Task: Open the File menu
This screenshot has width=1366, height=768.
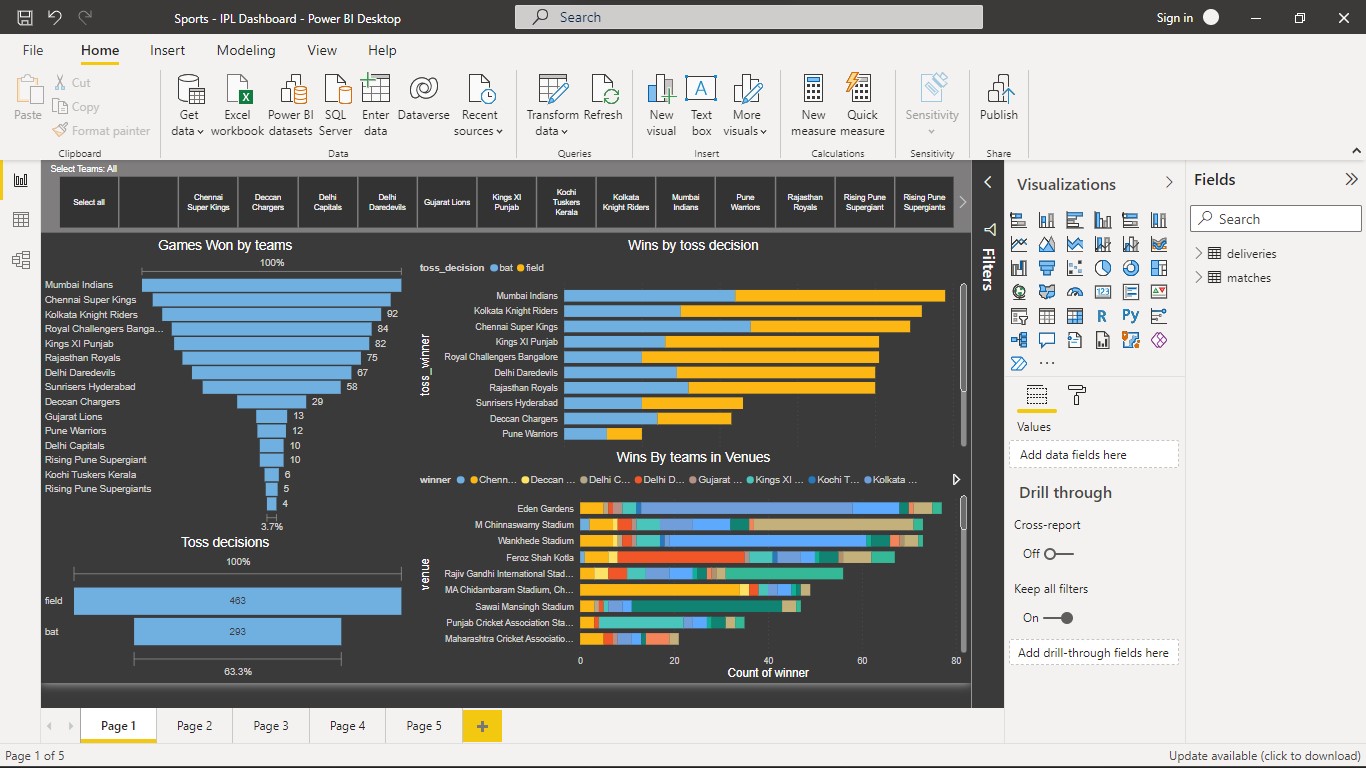Action: pos(33,50)
